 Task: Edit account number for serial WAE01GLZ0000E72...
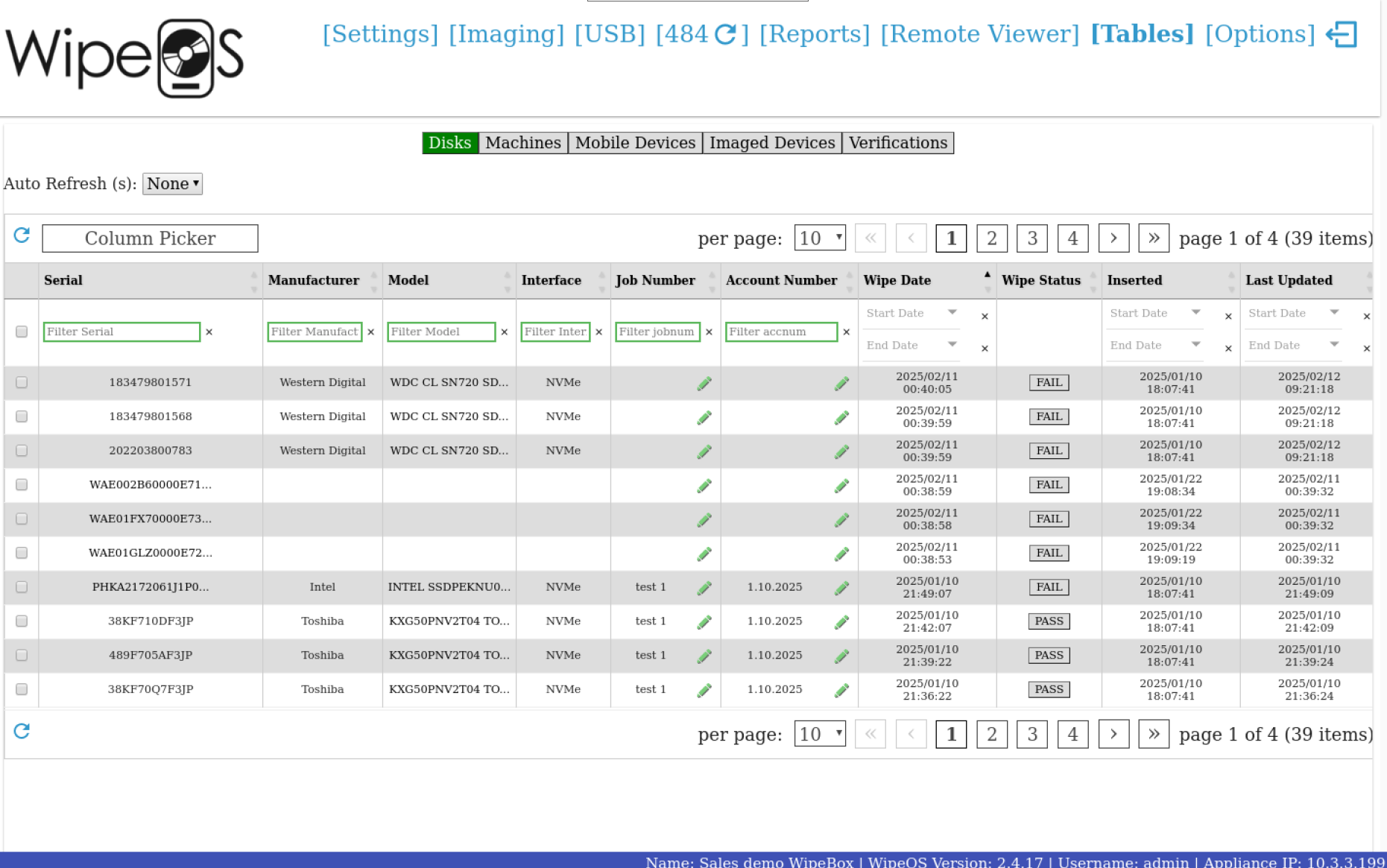click(x=841, y=554)
